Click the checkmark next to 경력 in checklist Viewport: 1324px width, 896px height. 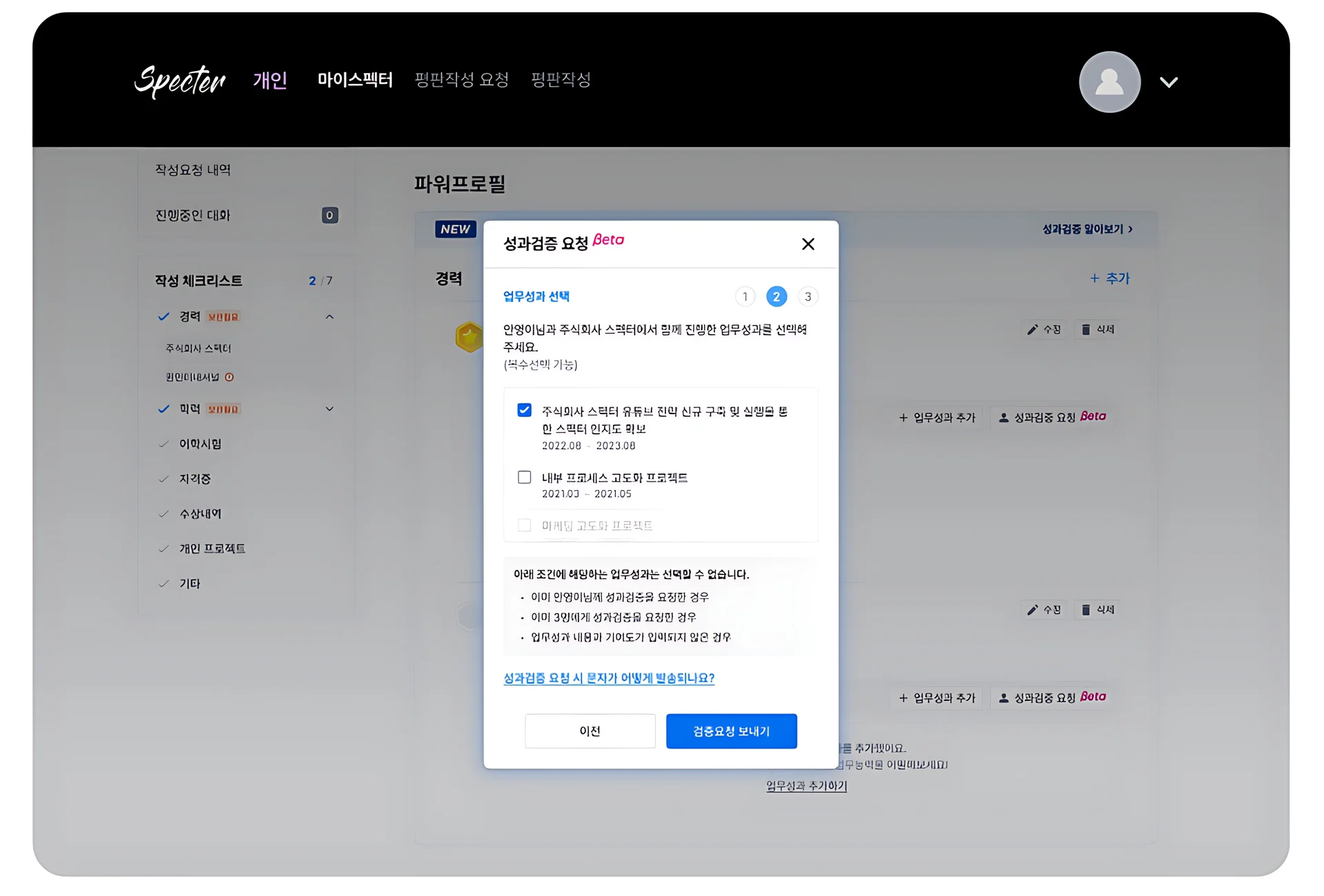[x=163, y=316]
